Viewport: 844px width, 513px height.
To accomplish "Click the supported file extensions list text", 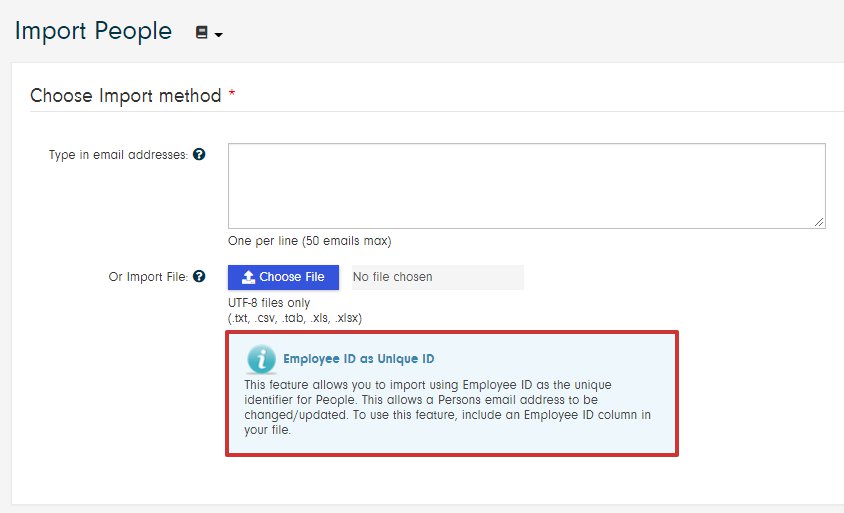I will 294,318.
